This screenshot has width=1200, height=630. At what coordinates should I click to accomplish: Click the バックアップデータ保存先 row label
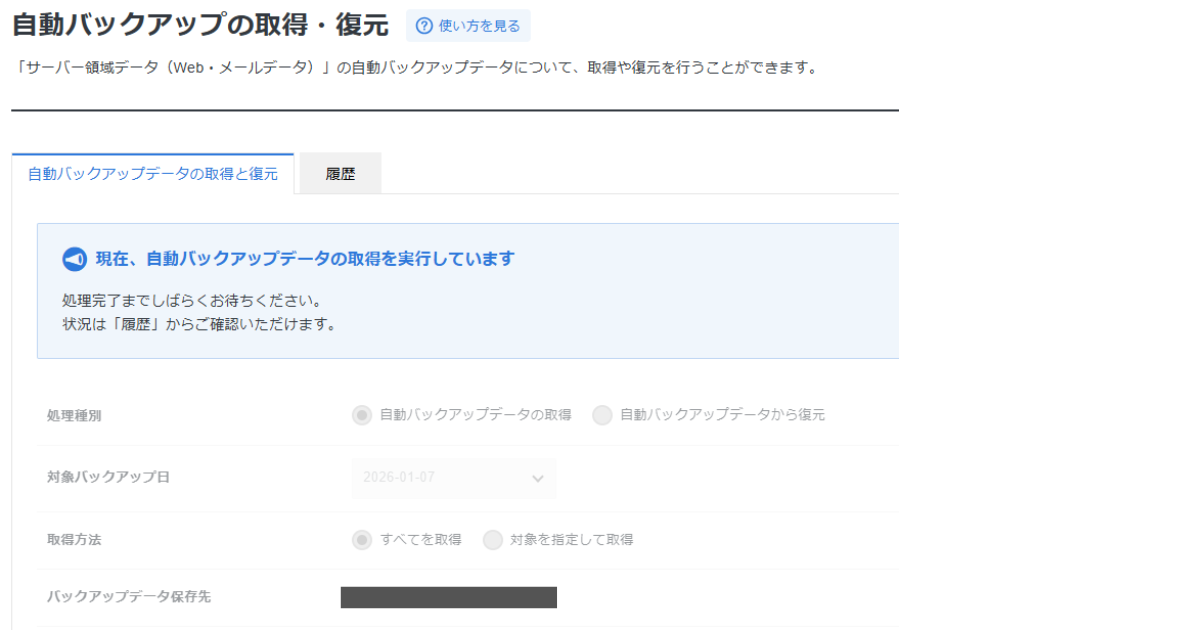pyautogui.click(x=129, y=597)
